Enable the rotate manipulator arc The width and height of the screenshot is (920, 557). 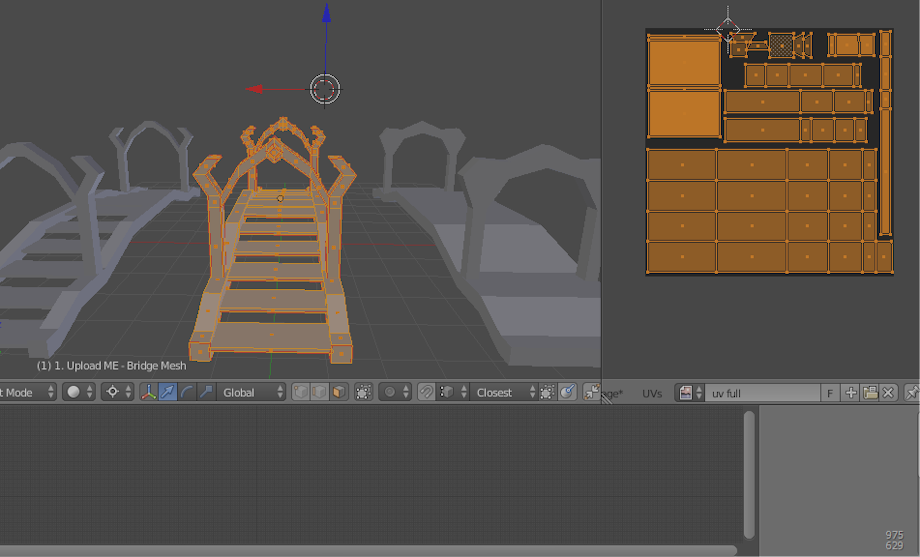[186, 393]
